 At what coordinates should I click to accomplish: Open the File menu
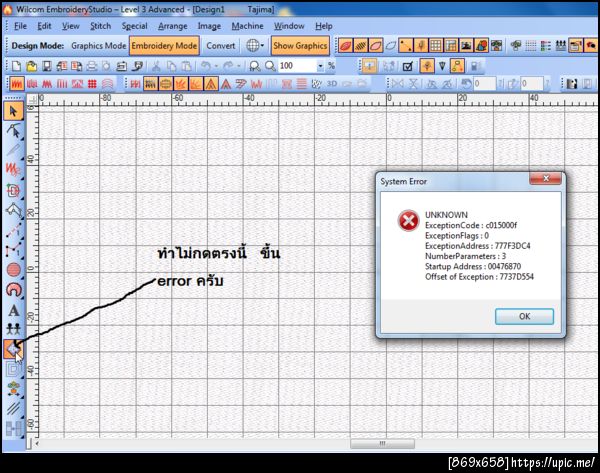(20, 26)
